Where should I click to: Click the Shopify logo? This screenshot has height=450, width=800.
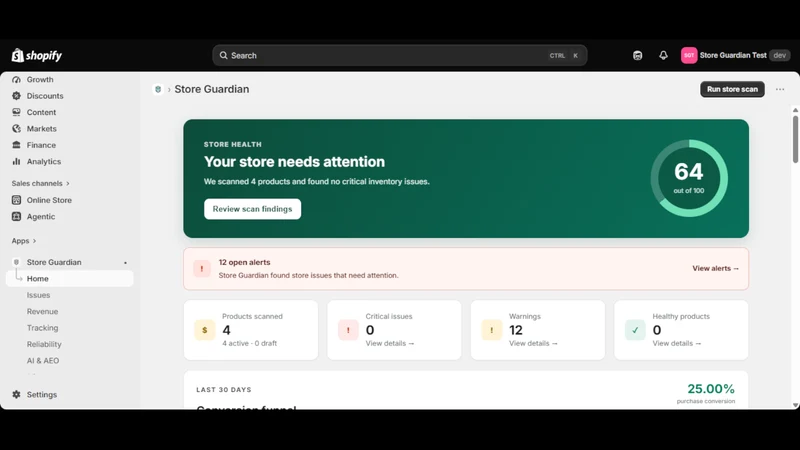click(37, 55)
